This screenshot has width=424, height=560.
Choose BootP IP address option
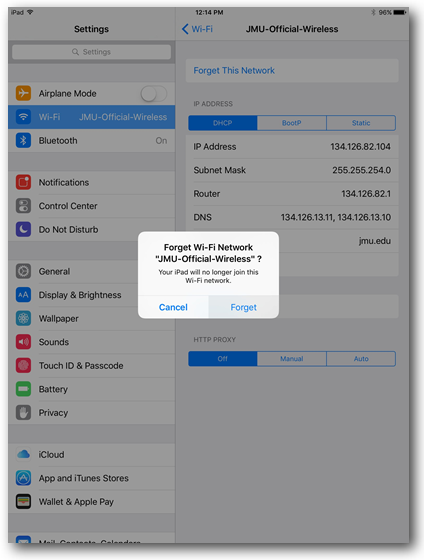click(x=291, y=123)
